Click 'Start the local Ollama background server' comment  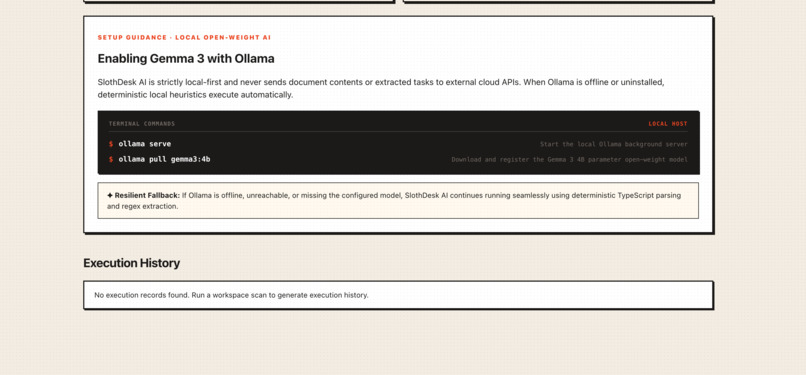click(x=613, y=144)
